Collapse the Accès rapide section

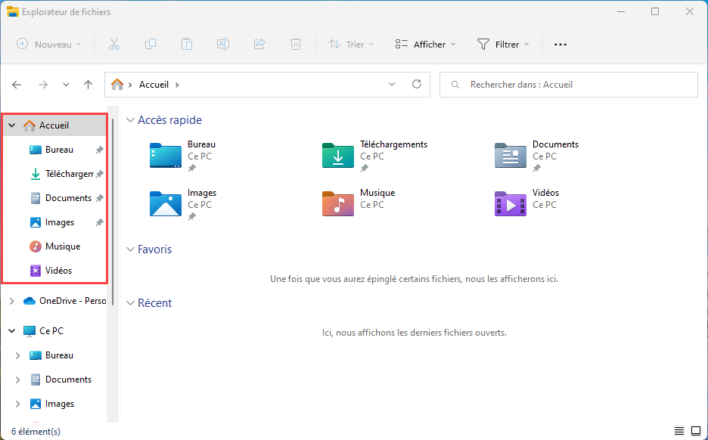[x=127, y=120]
